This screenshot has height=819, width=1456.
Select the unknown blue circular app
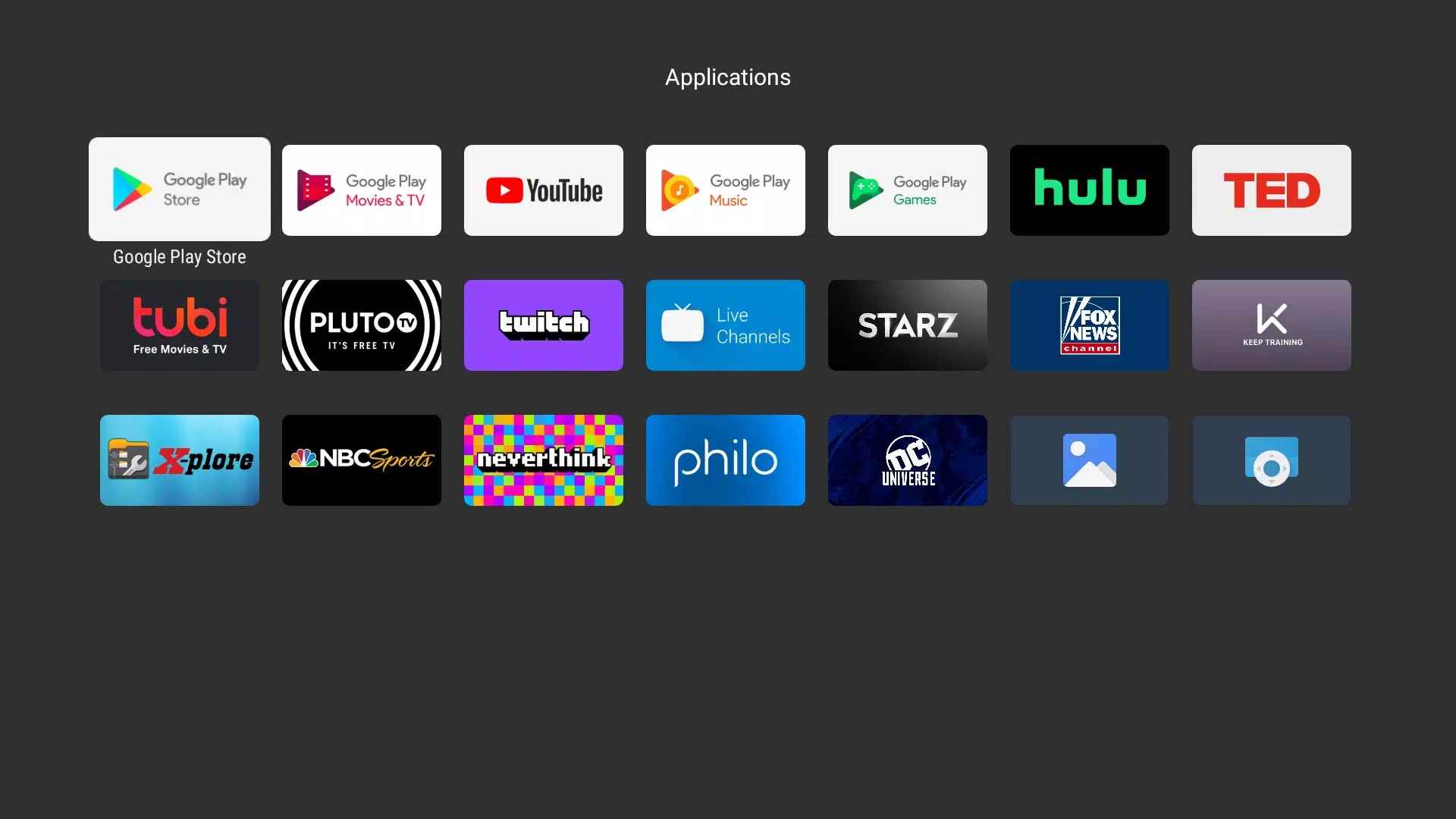pos(1271,460)
